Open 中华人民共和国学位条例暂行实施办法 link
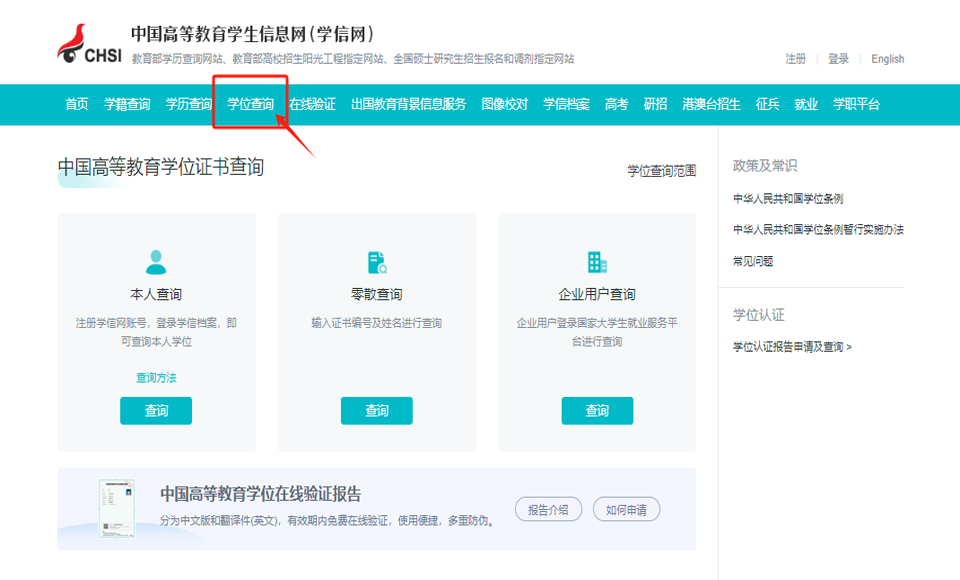 click(x=818, y=230)
